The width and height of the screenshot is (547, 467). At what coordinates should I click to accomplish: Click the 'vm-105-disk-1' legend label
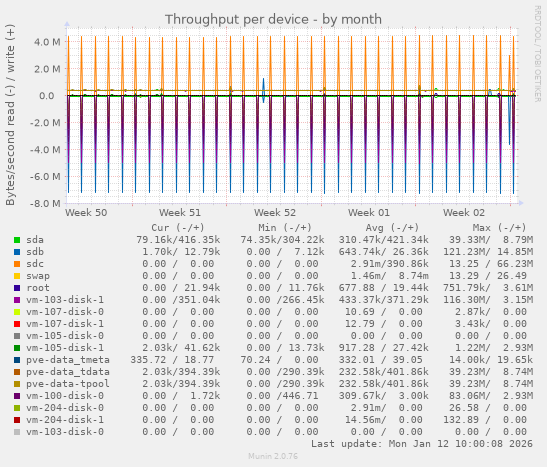[65, 348]
